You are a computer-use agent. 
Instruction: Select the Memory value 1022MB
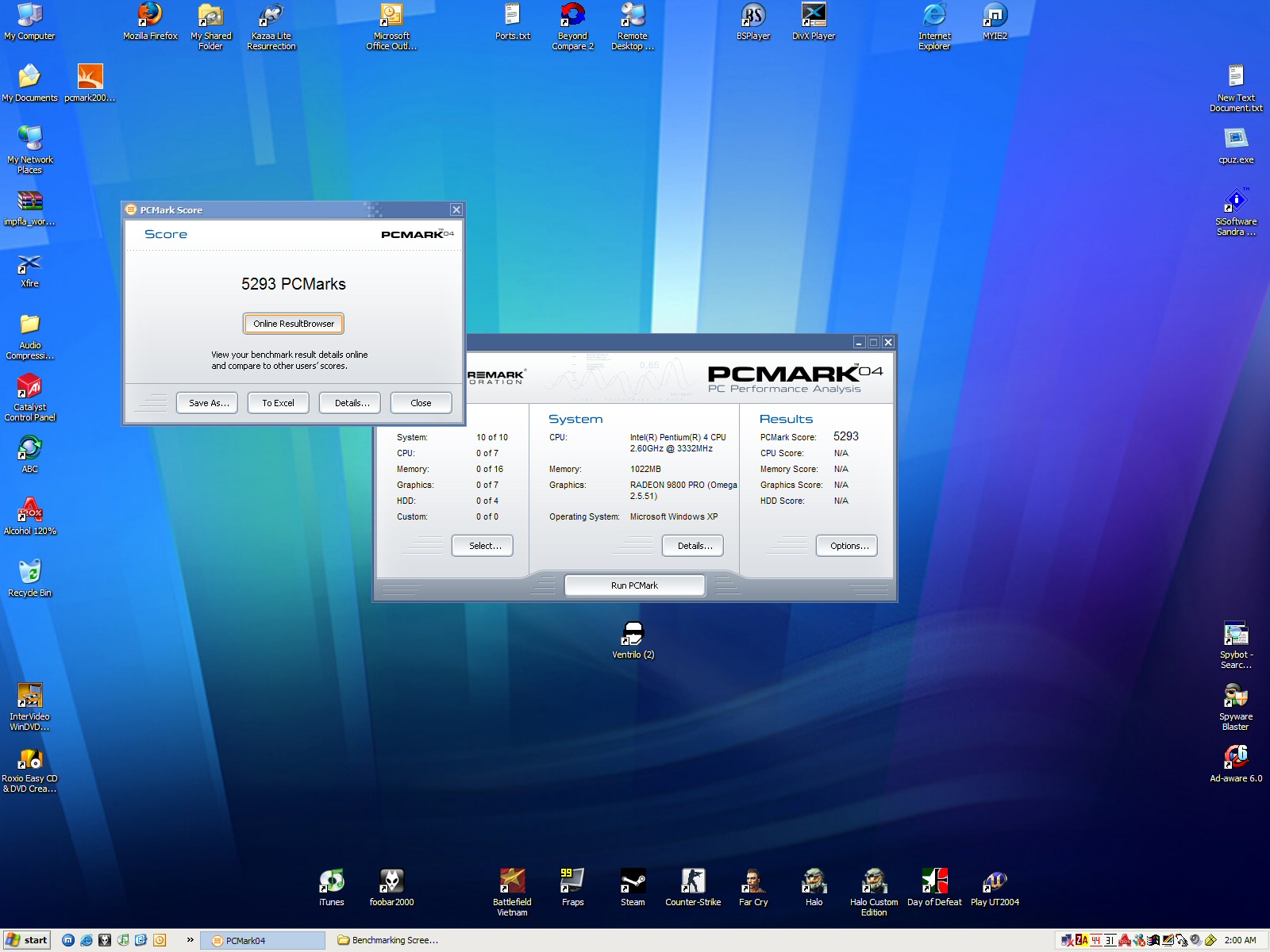tap(645, 469)
